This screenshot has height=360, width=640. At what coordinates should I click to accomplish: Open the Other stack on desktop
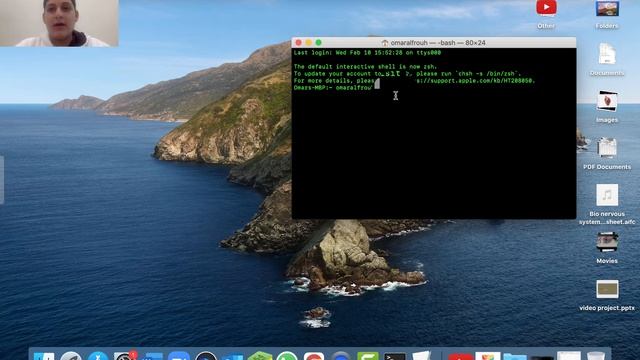pyautogui.click(x=546, y=8)
